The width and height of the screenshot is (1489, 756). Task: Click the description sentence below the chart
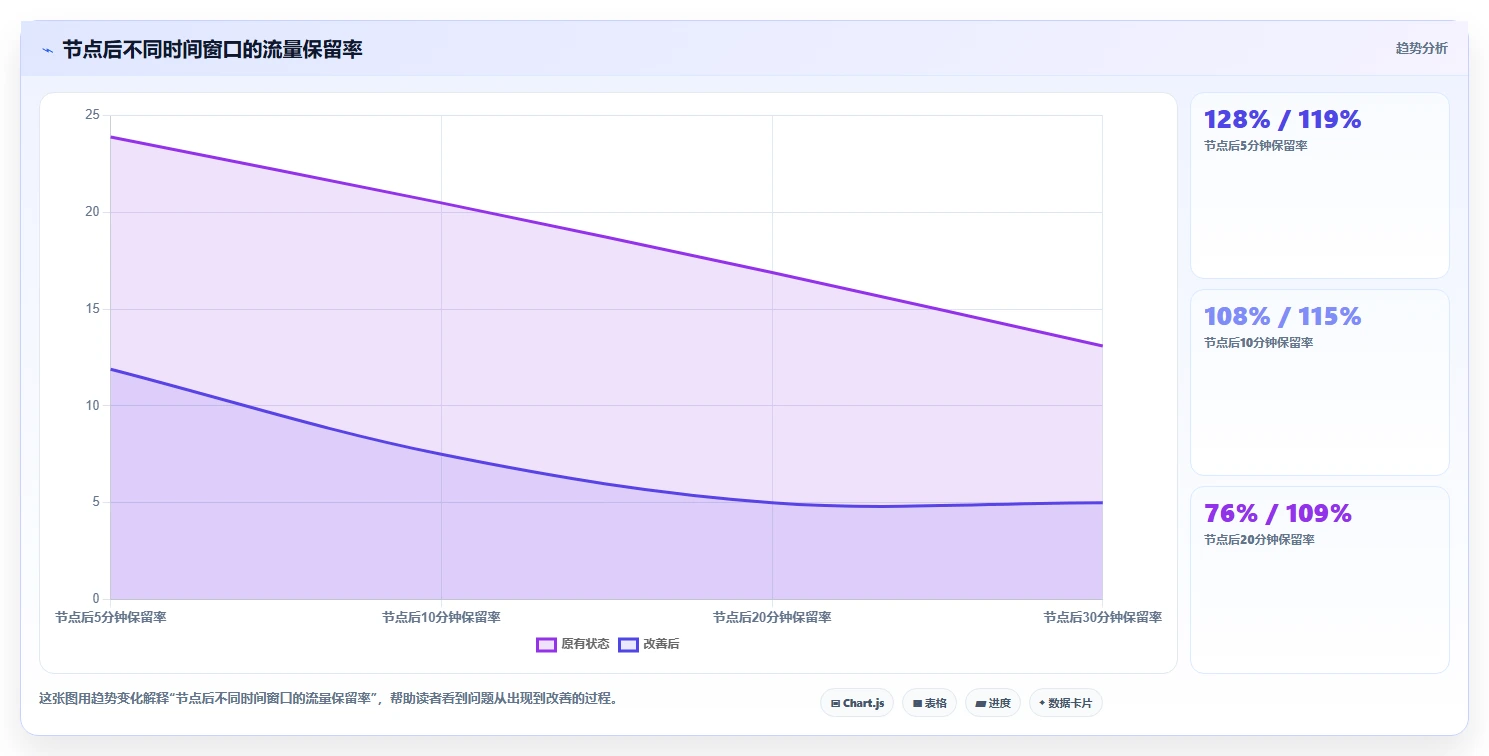(328, 698)
